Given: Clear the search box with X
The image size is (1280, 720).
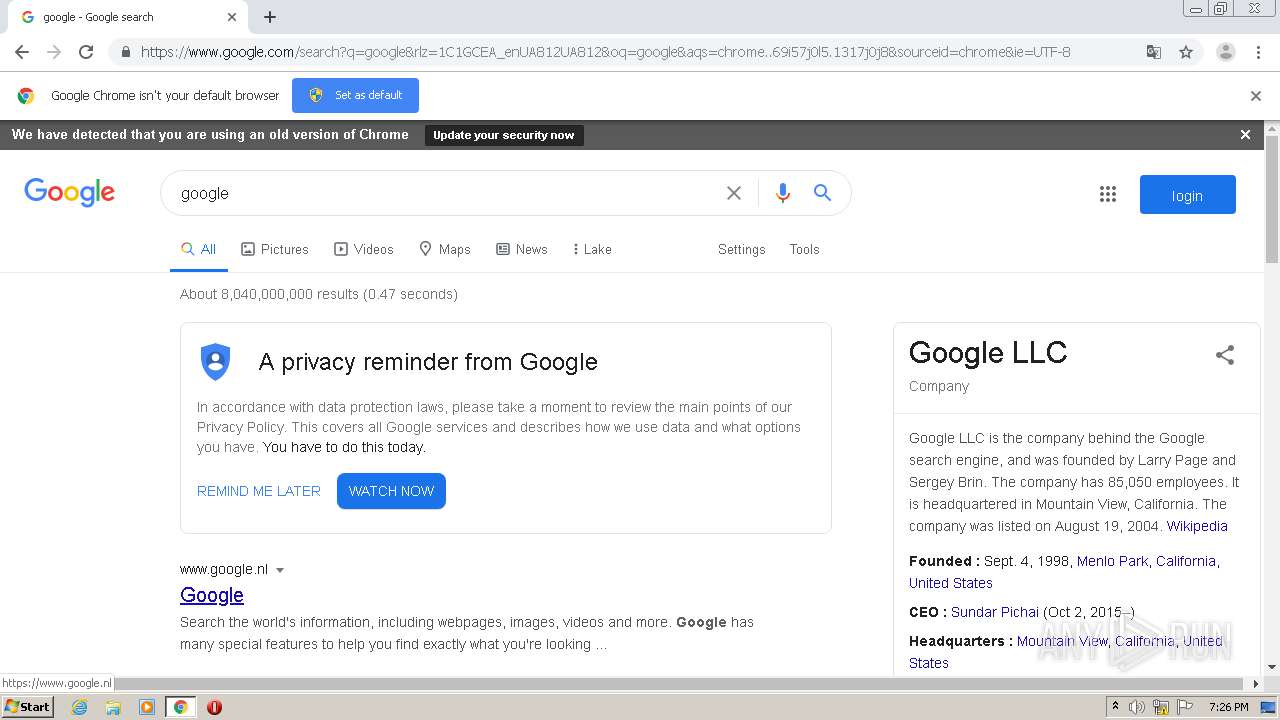Looking at the screenshot, I should pyautogui.click(x=734, y=193).
